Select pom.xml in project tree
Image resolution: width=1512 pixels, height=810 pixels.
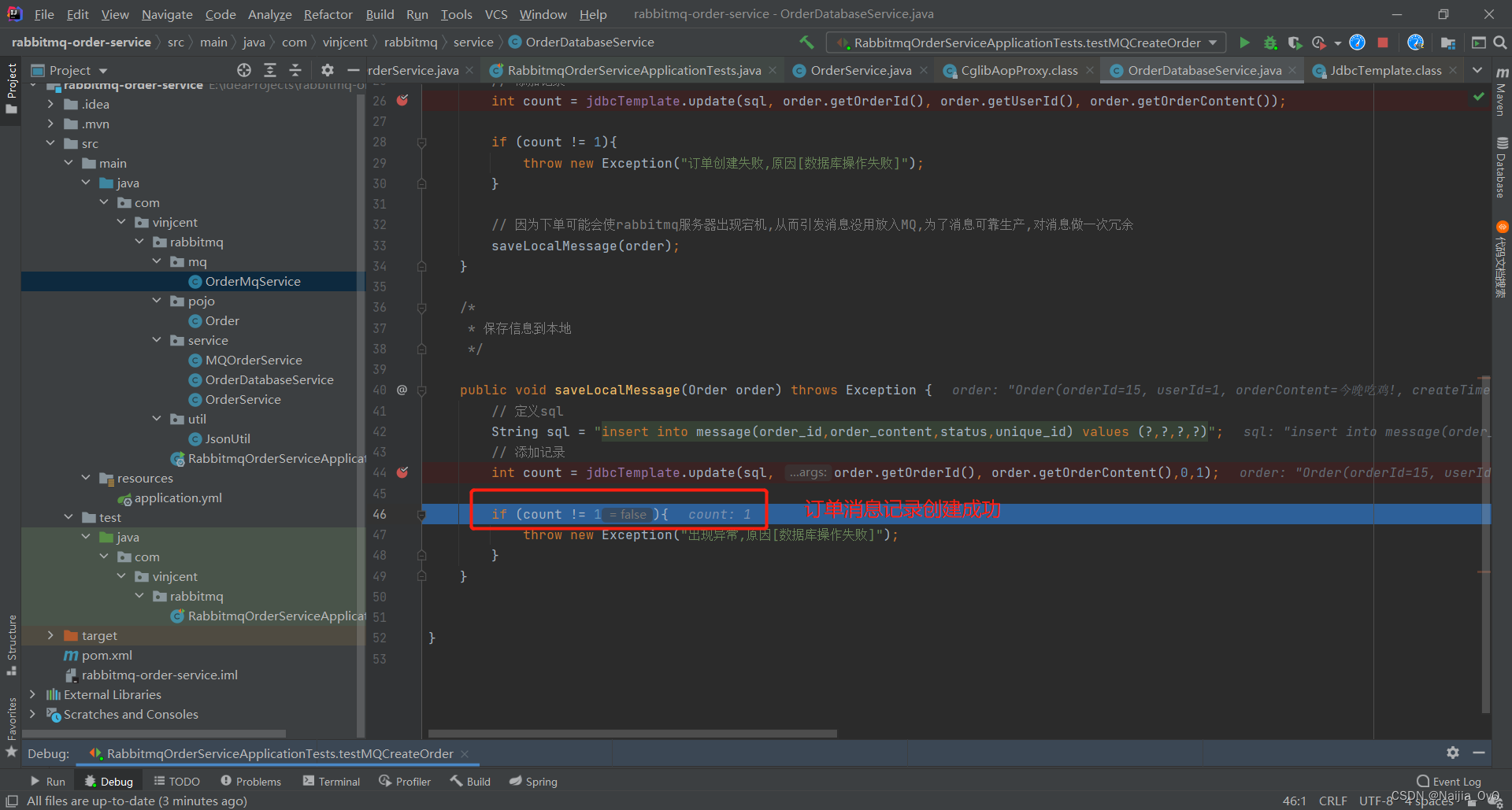[x=106, y=655]
